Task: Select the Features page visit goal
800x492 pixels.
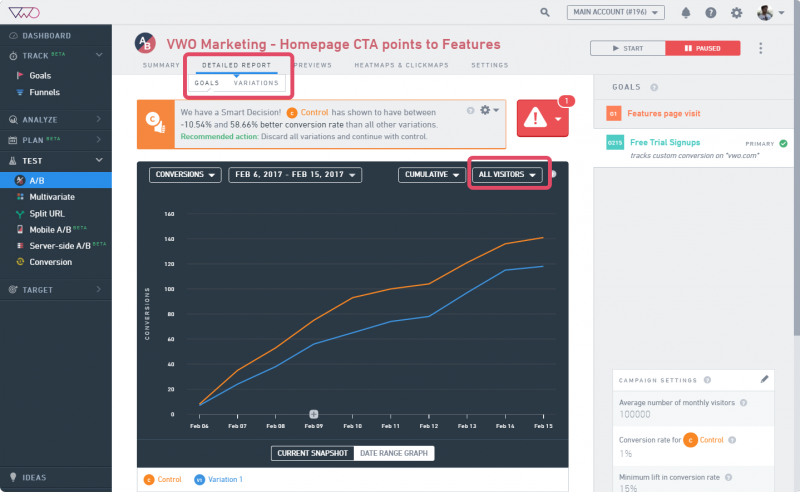Action: click(x=694, y=113)
